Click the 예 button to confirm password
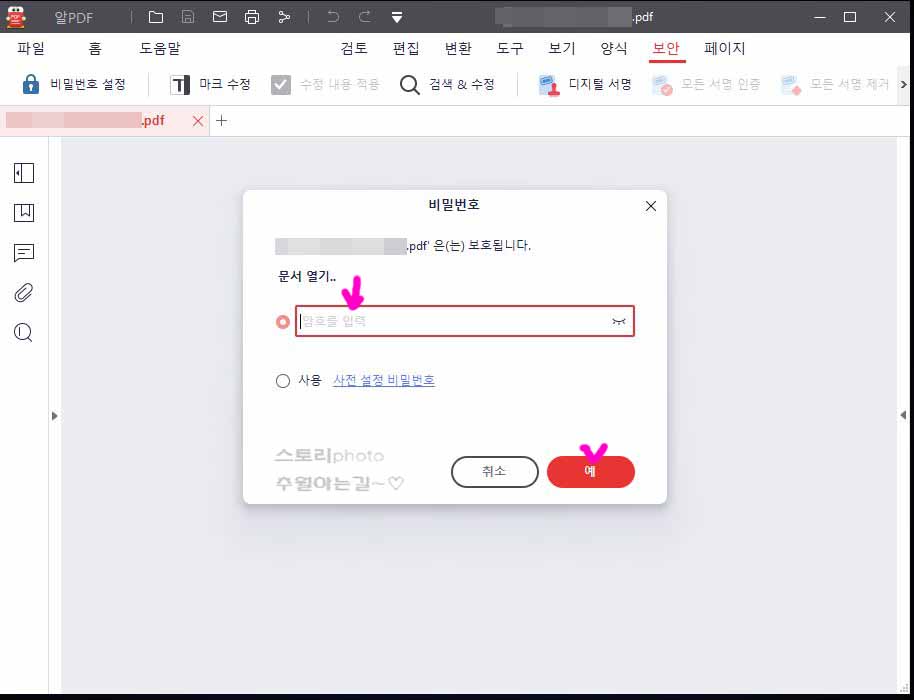The image size is (914, 700). pyautogui.click(x=590, y=471)
